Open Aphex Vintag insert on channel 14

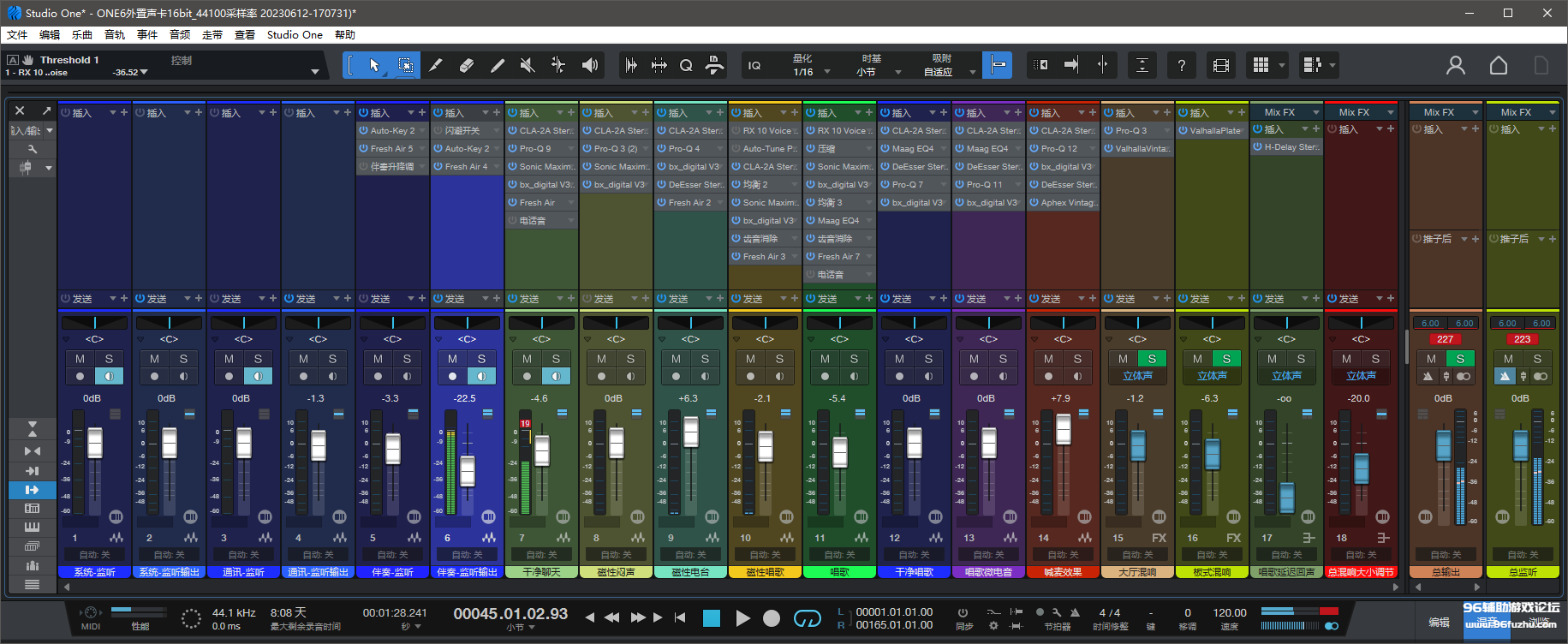[x=1063, y=203]
